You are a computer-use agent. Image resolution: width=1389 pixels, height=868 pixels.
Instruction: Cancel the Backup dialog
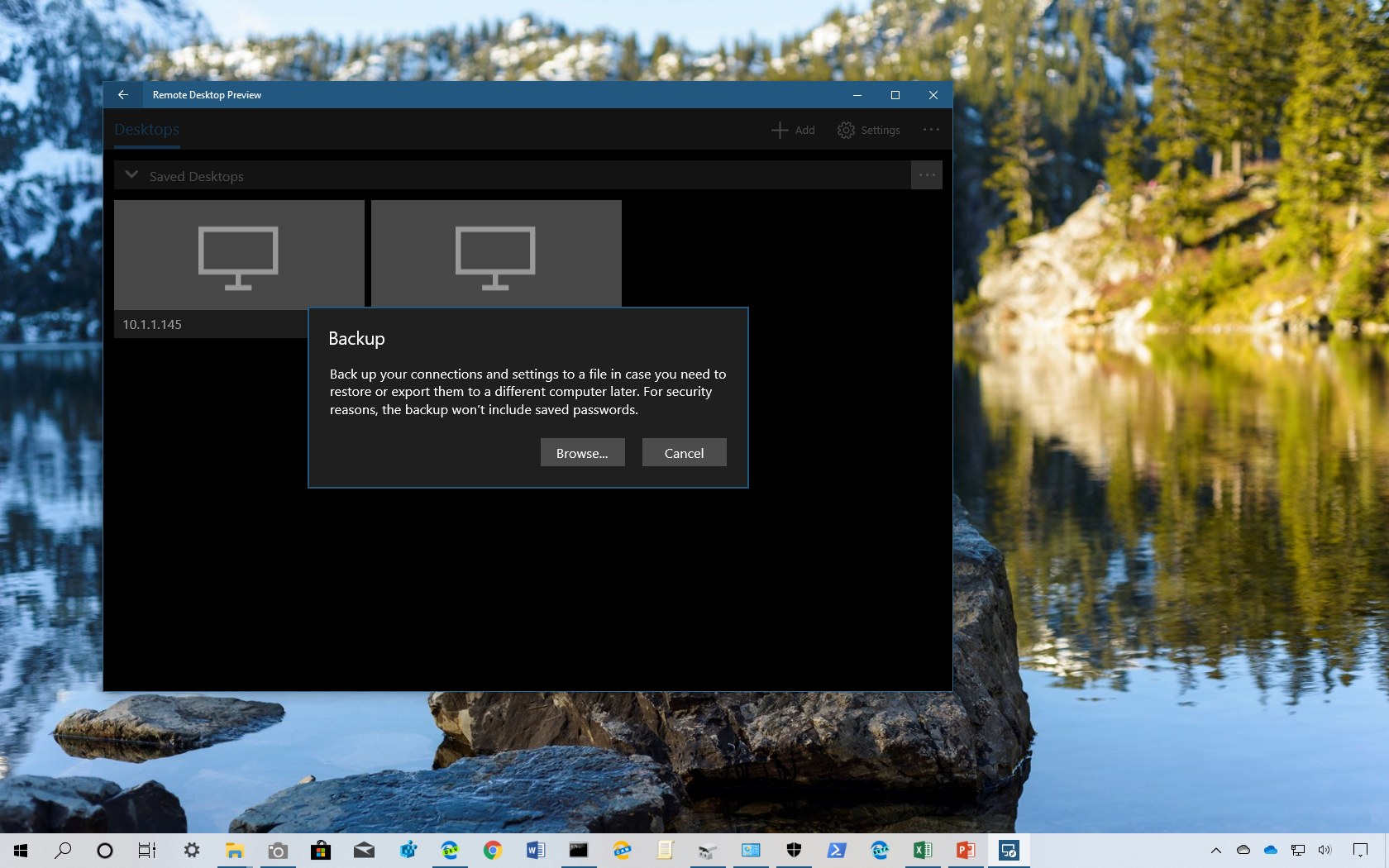pyautogui.click(x=684, y=453)
